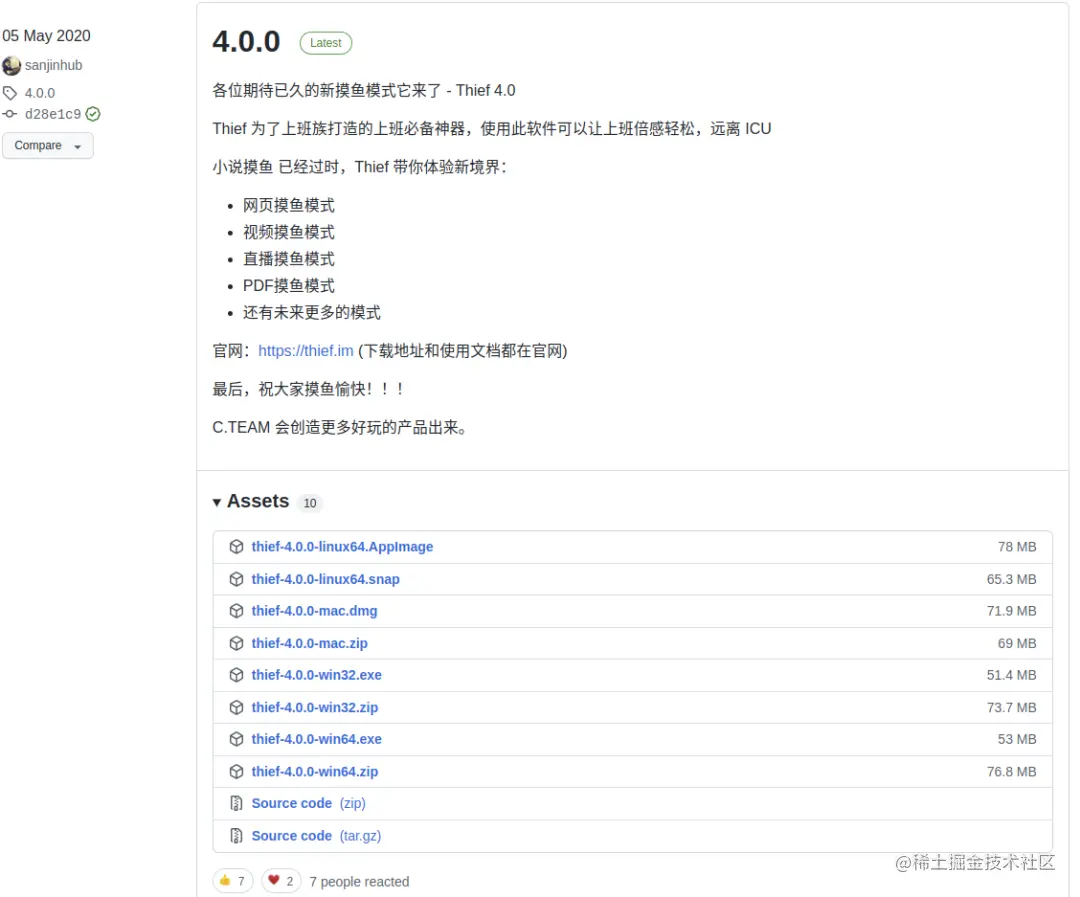Click package icon for thief-4.0.0-mac.zip
The height and width of the screenshot is (897, 1080).
(236, 643)
